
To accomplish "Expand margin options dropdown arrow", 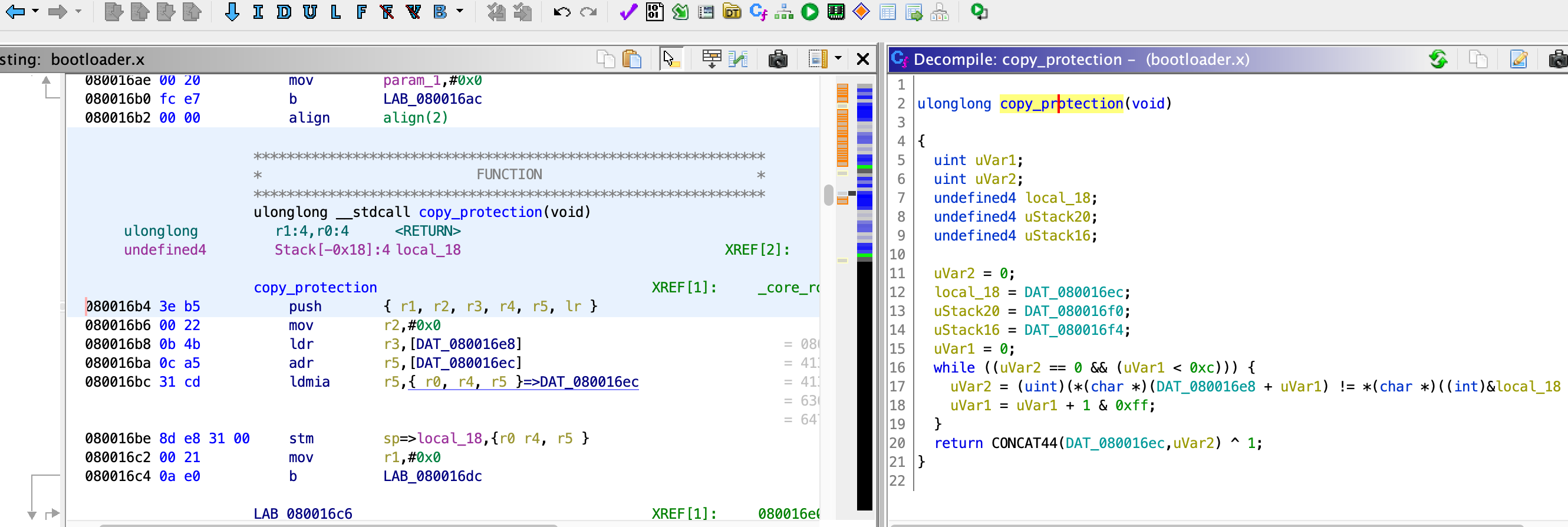I will (838, 59).
